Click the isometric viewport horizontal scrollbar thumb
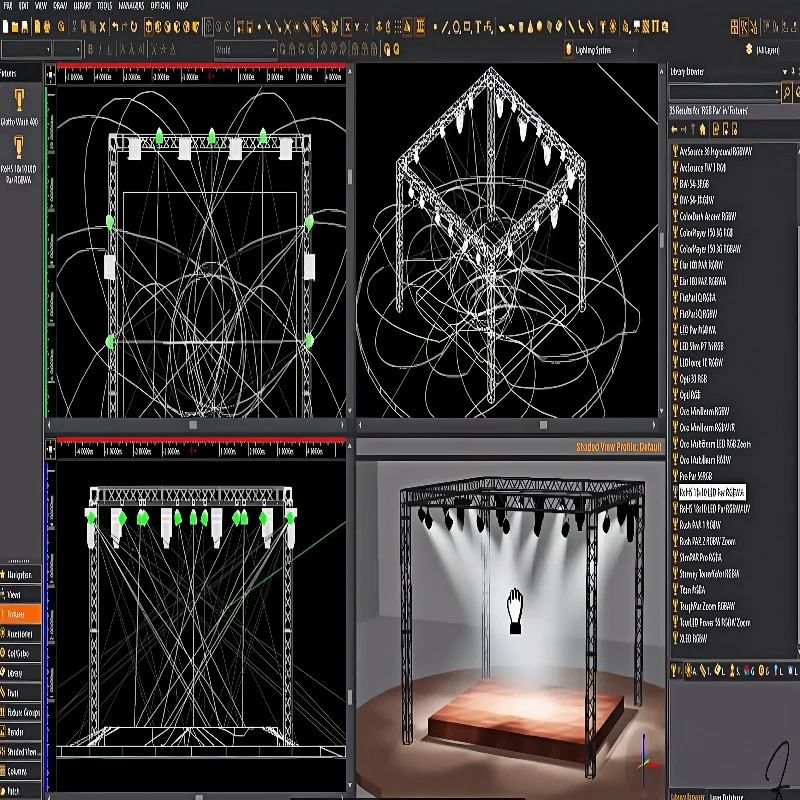Screen dimensions: 800x800 tap(543, 424)
